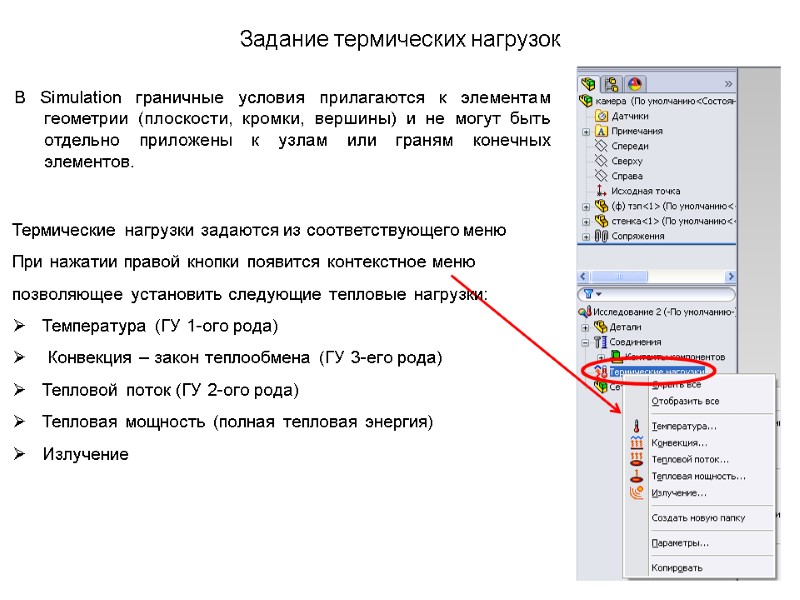Choose Скрыть все in context menu
The height and width of the screenshot is (600, 800).
[676, 385]
